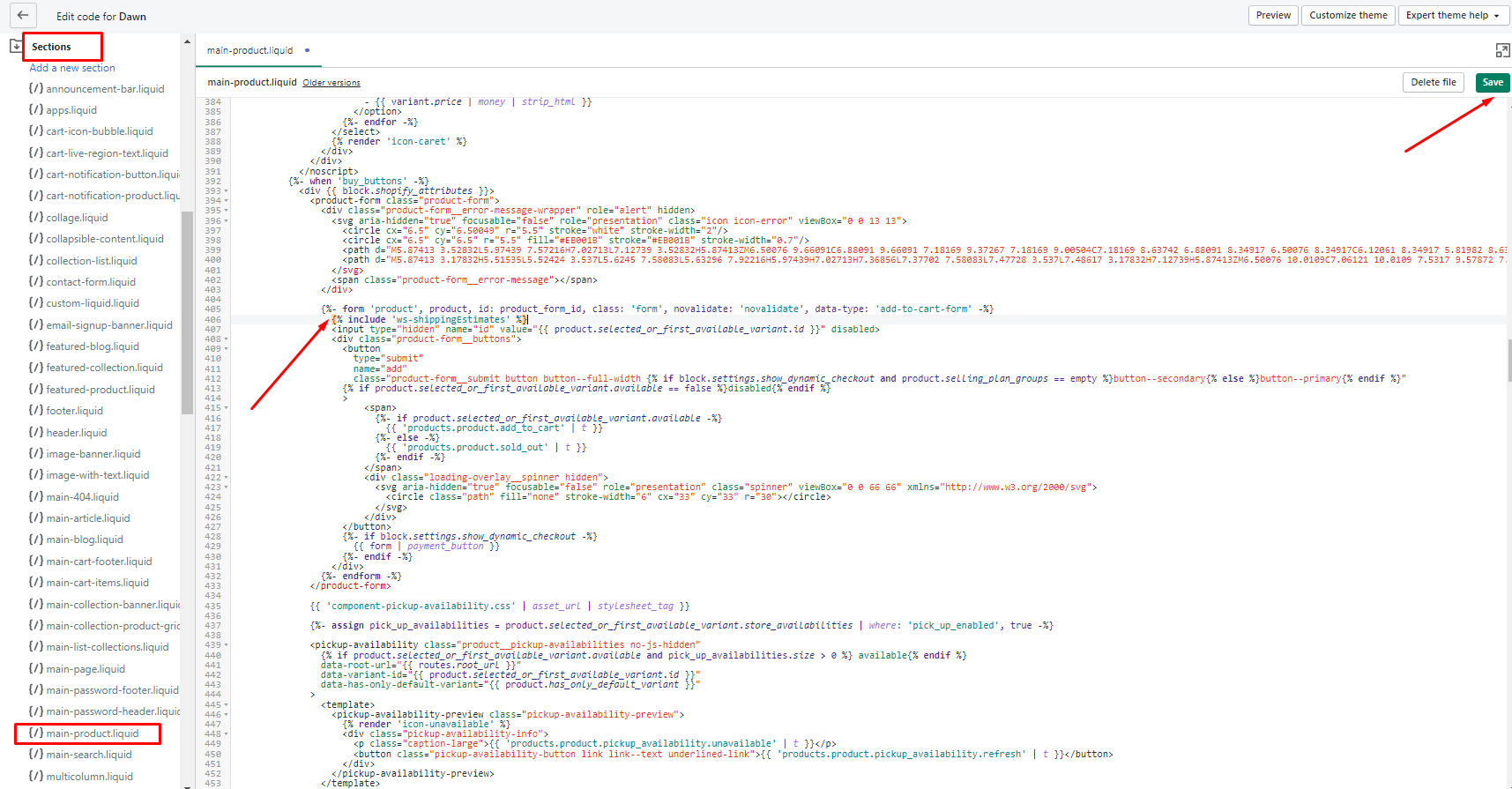1512x789 pixels.
Task: Open the Sections folder heading
Action: [51, 47]
